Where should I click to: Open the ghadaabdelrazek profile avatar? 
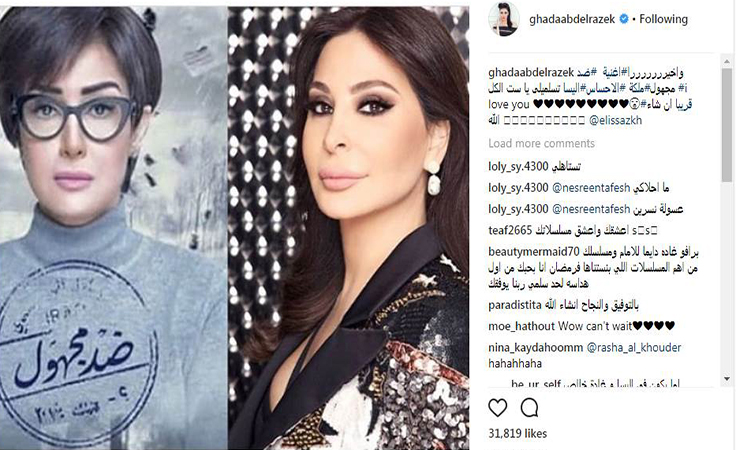(x=504, y=19)
